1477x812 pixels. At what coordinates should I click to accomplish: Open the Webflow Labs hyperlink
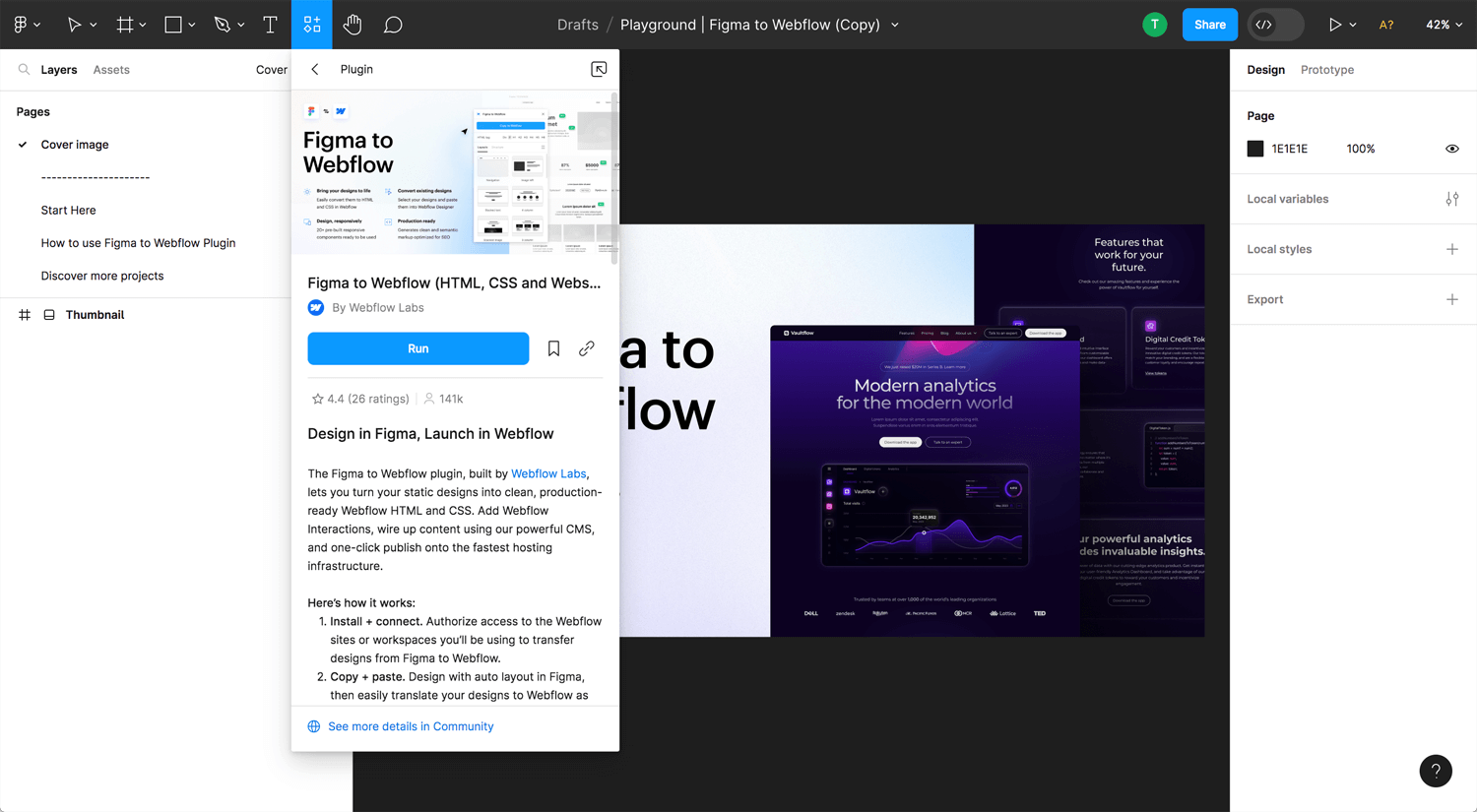[548, 473]
